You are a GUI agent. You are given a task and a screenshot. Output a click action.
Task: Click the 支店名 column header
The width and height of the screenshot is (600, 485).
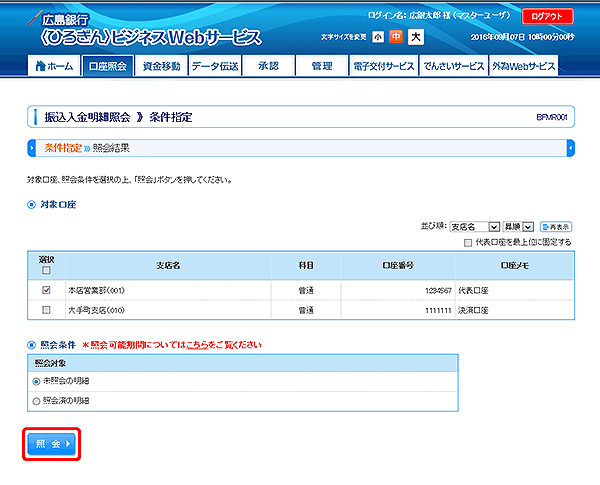[x=168, y=265]
